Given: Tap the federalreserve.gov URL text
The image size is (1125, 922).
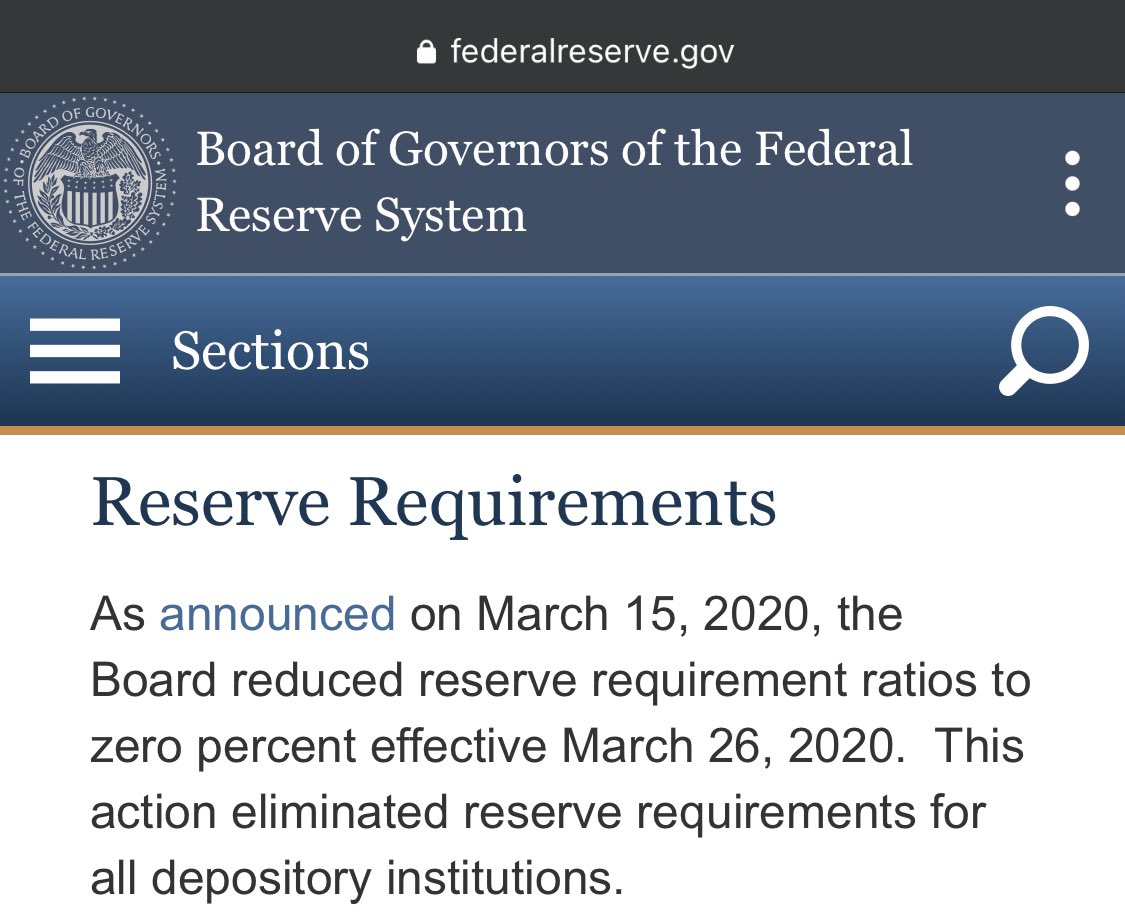Looking at the screenshot, I should point(592,51).
